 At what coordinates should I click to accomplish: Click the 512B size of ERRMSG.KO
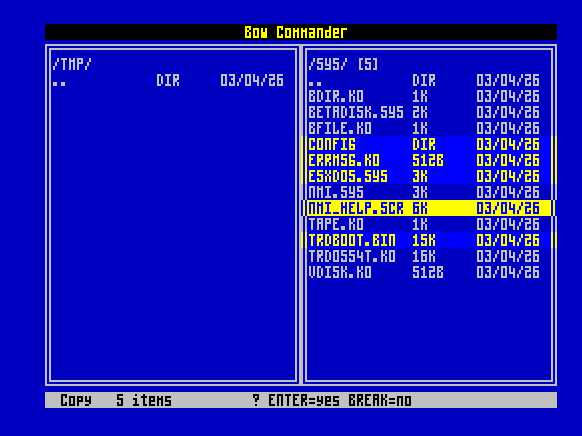click(x=428, y=160)
